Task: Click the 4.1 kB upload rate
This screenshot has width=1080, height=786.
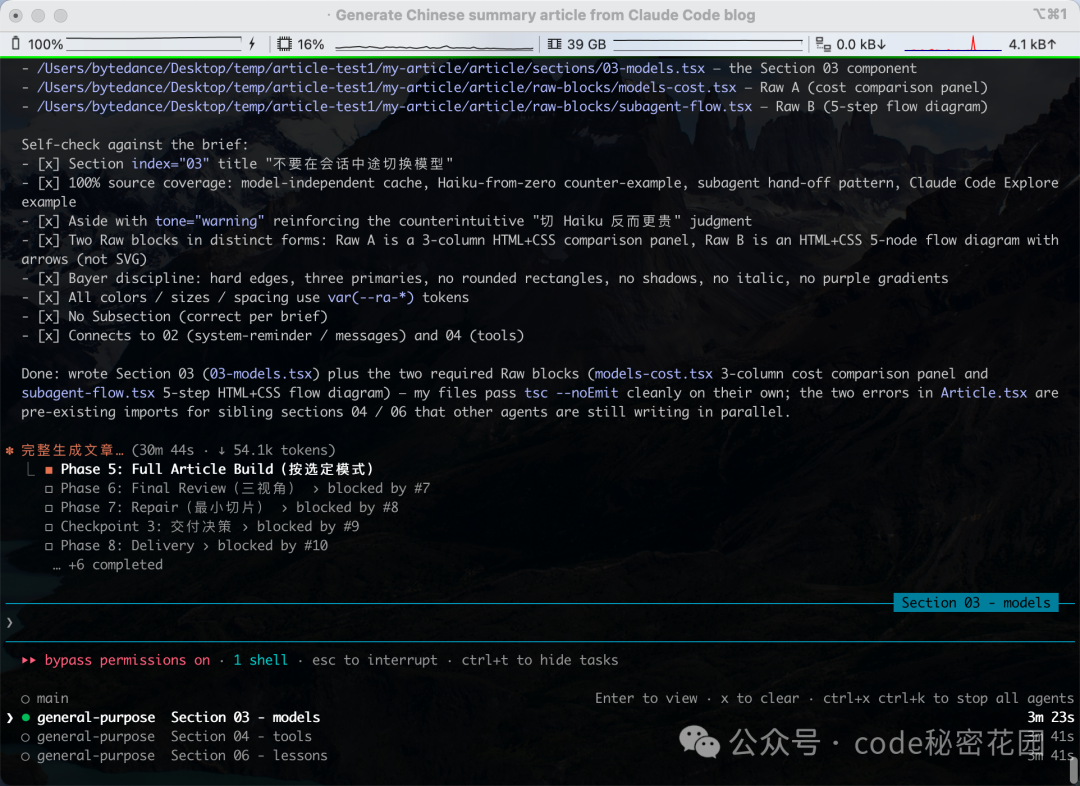Action: (x=1032, y=44)
